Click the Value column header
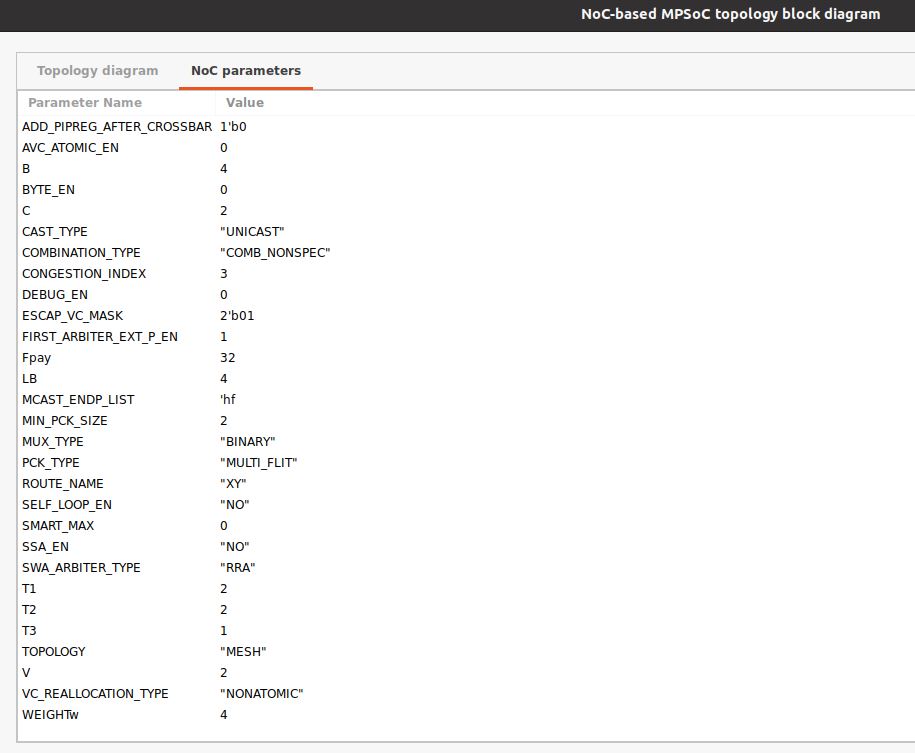The width and height of the screenshot is (915, 753). (245, 102)
